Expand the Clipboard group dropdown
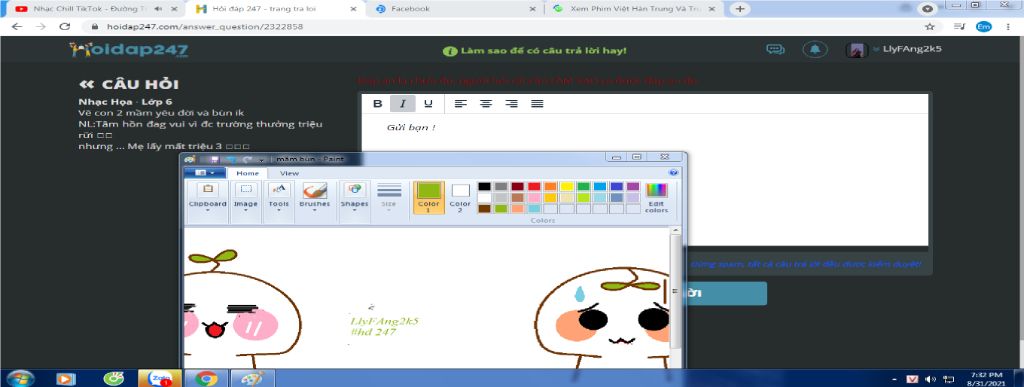1024x387 pixels. (x=208, y=196)
